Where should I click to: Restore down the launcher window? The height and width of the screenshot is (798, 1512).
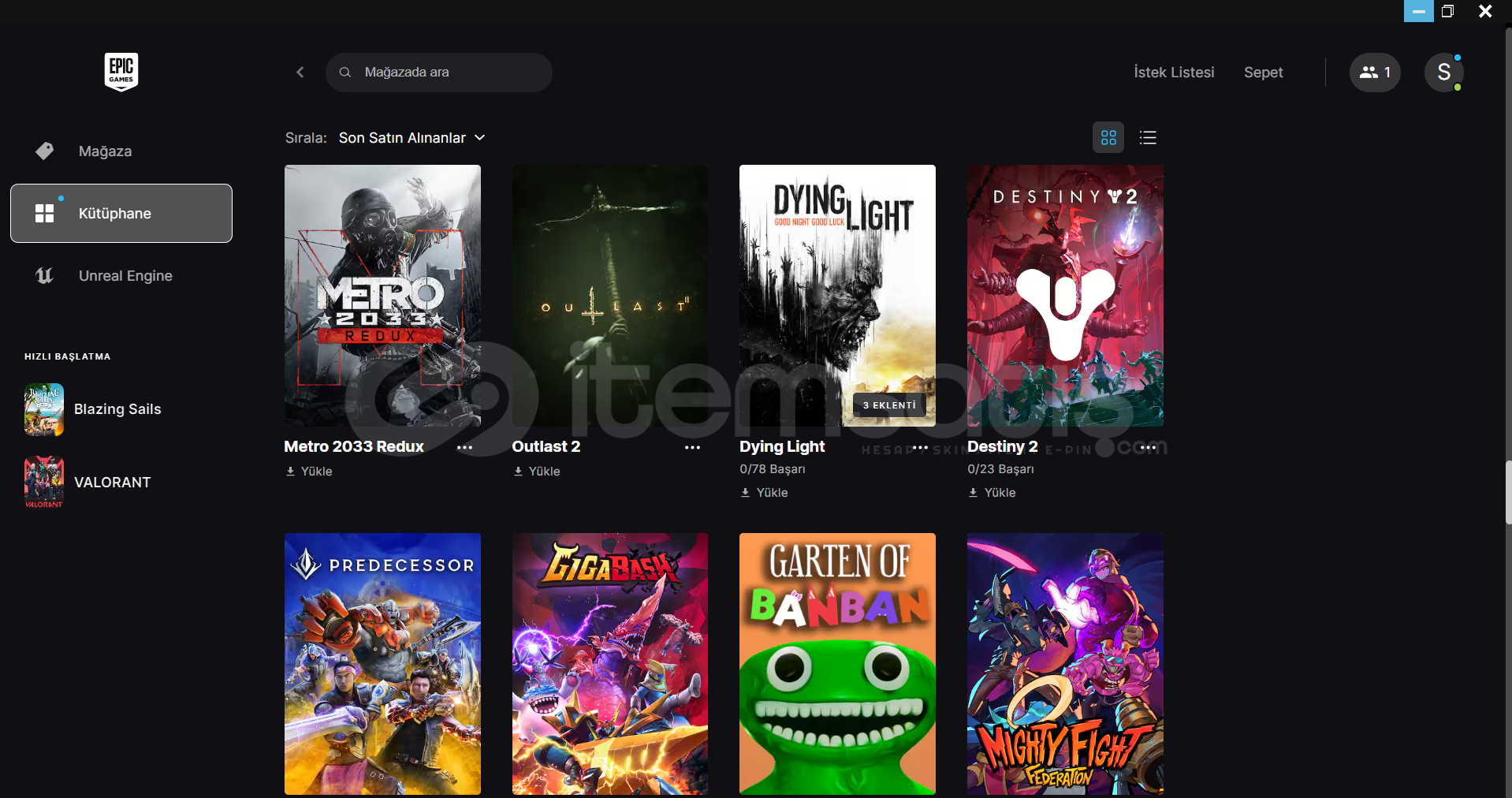[x=1447, y=11]
